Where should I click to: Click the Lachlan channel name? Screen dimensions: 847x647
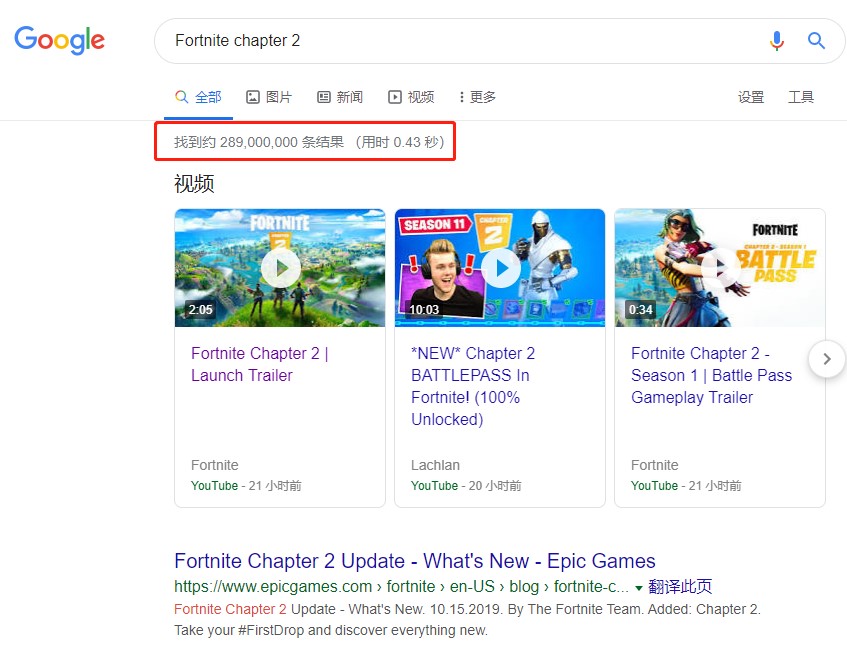435,465
